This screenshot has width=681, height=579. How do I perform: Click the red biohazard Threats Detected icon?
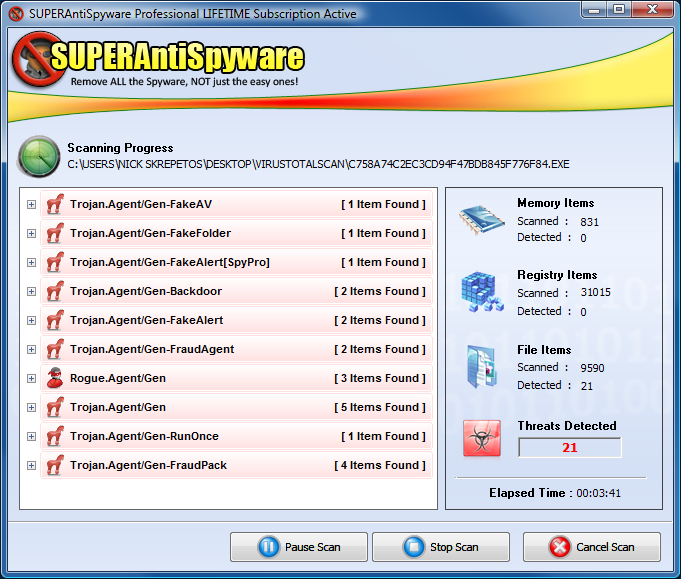pos(482,438)
